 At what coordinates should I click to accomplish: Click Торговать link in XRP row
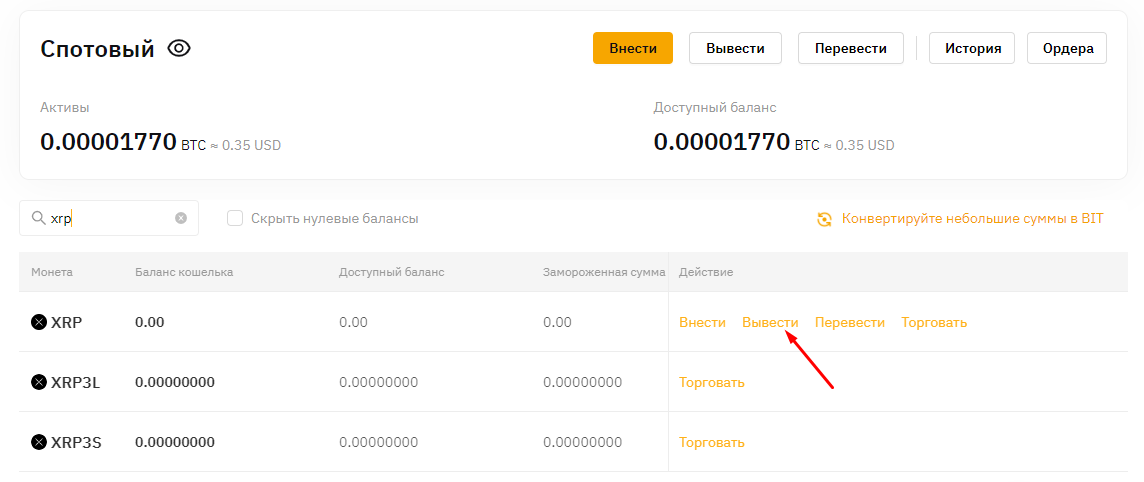[x=934, y=322]
